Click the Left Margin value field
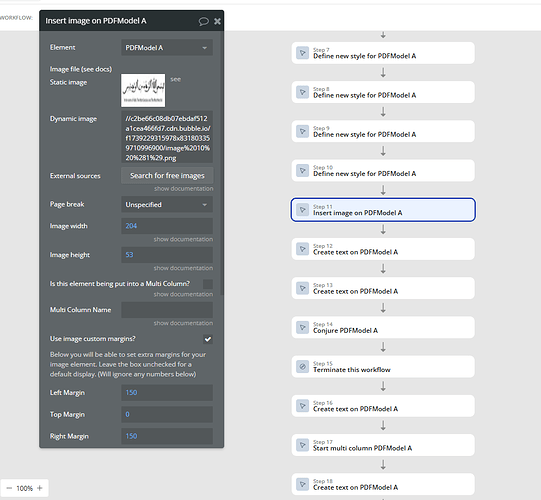Viewport: 541px width, 500px height. tap(167, 393)
